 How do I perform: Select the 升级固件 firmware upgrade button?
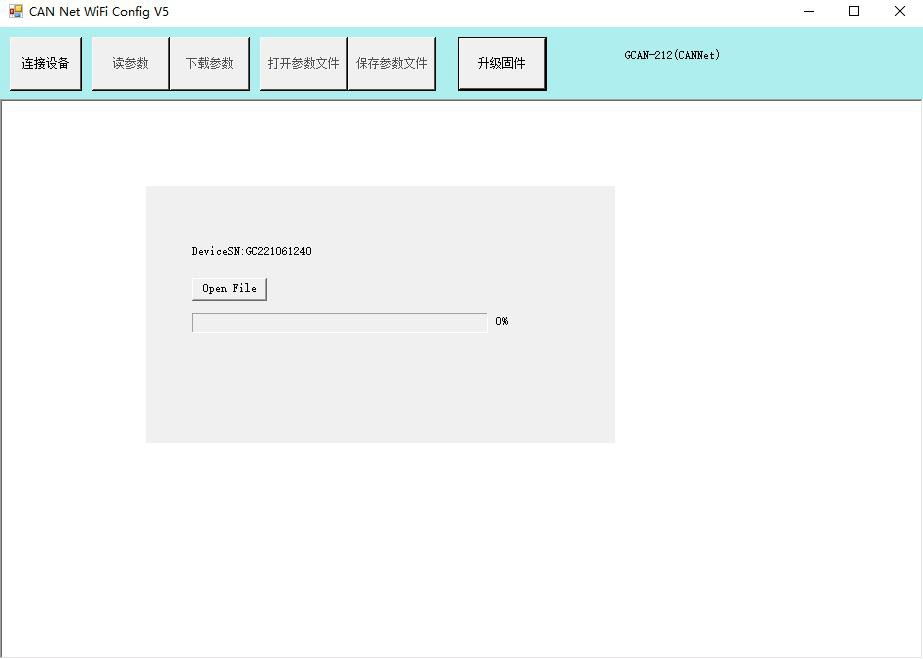coord(501,63)
